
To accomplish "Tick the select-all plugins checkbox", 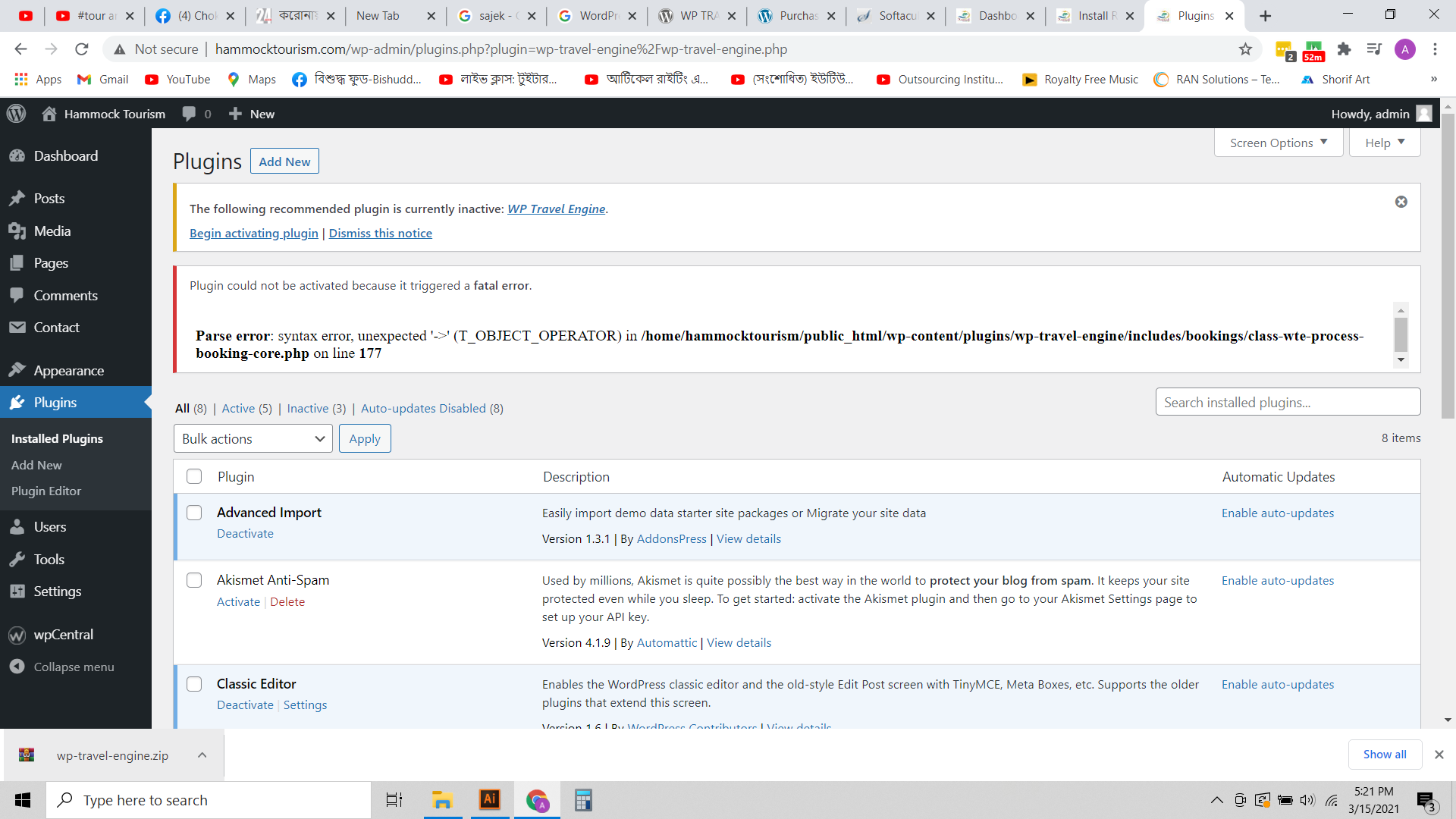I will (x=194, y=476).
